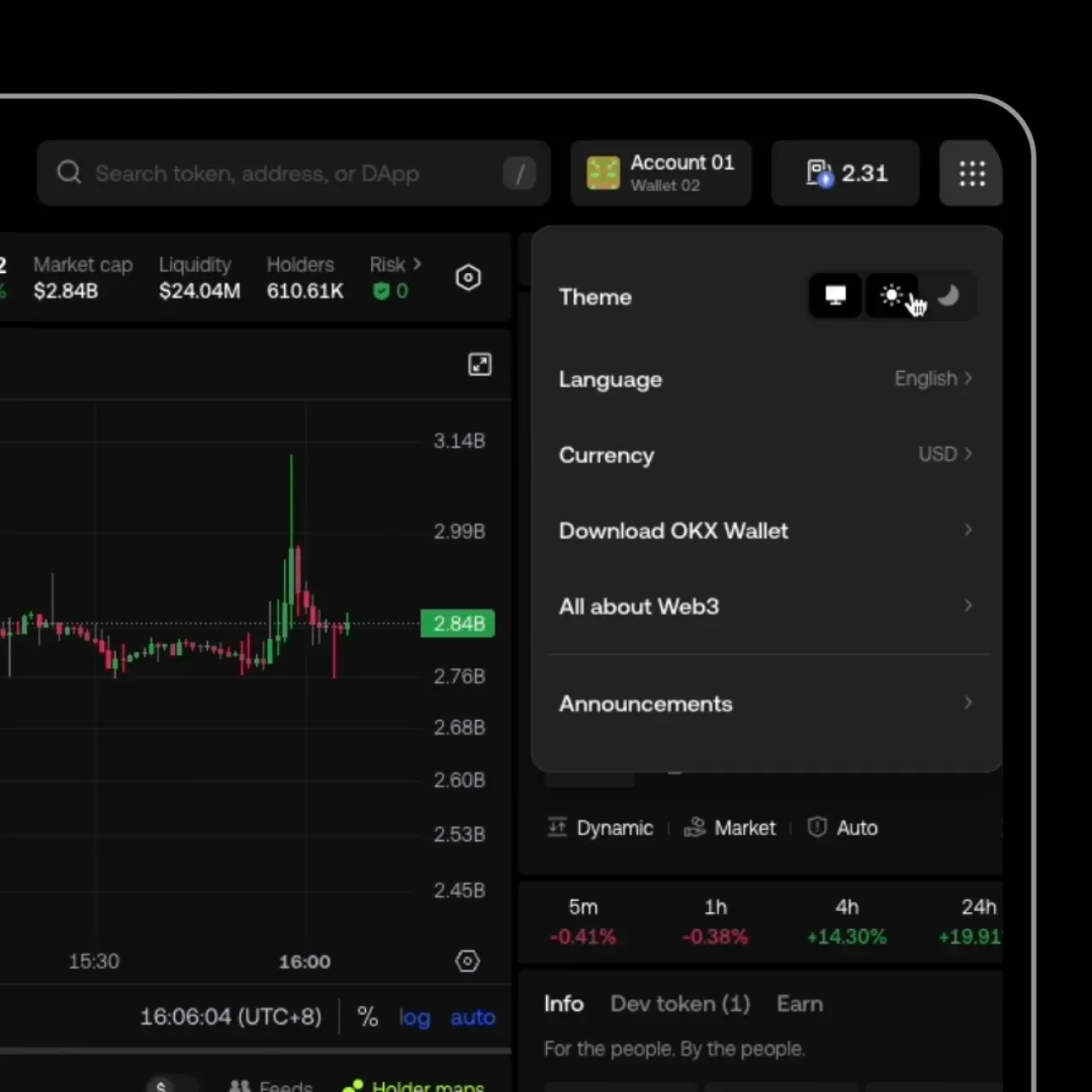Viewport: 1092px width, 1092px height.
Task: Click the 3.14B axis label
Action: (459, 441)
